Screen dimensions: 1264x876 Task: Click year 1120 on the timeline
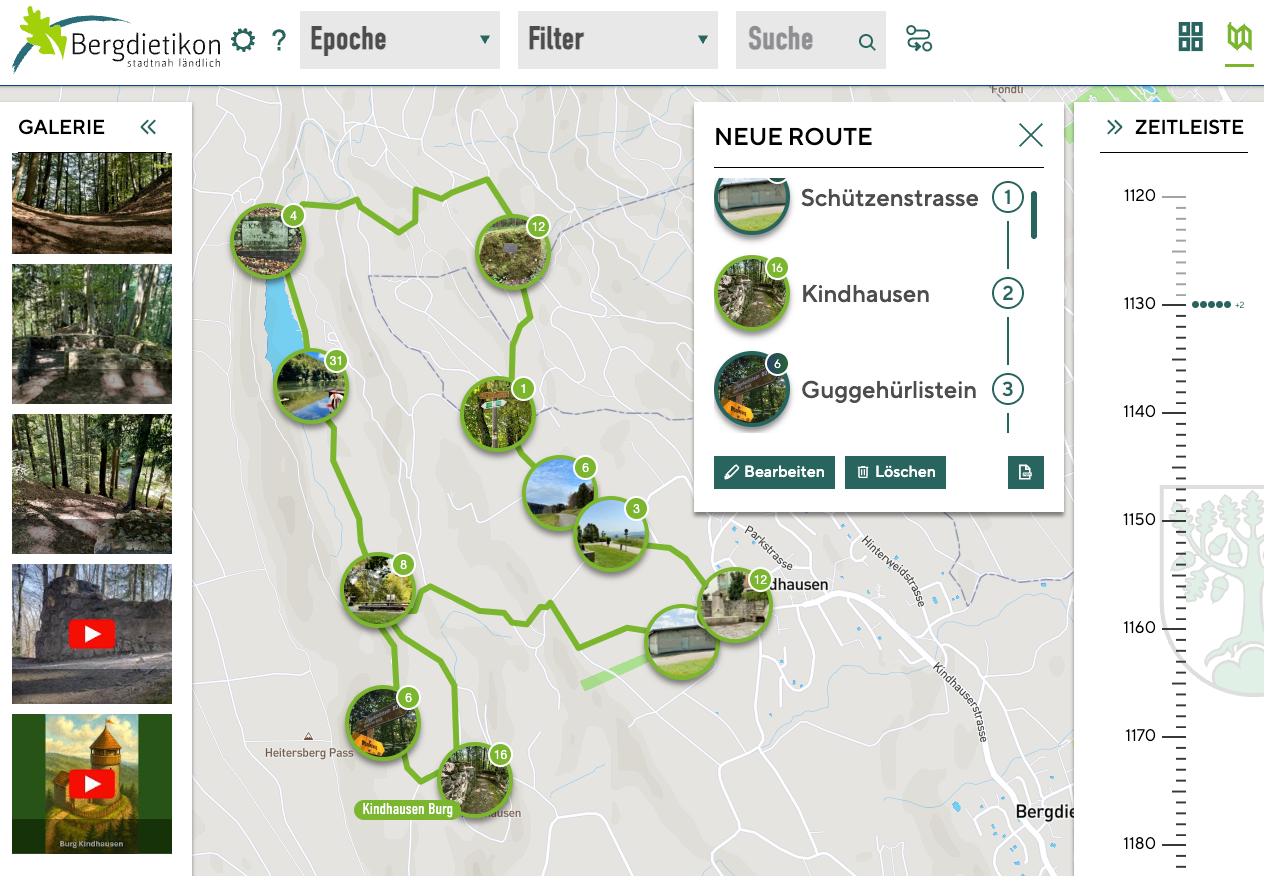click(x=1139, y=196)
